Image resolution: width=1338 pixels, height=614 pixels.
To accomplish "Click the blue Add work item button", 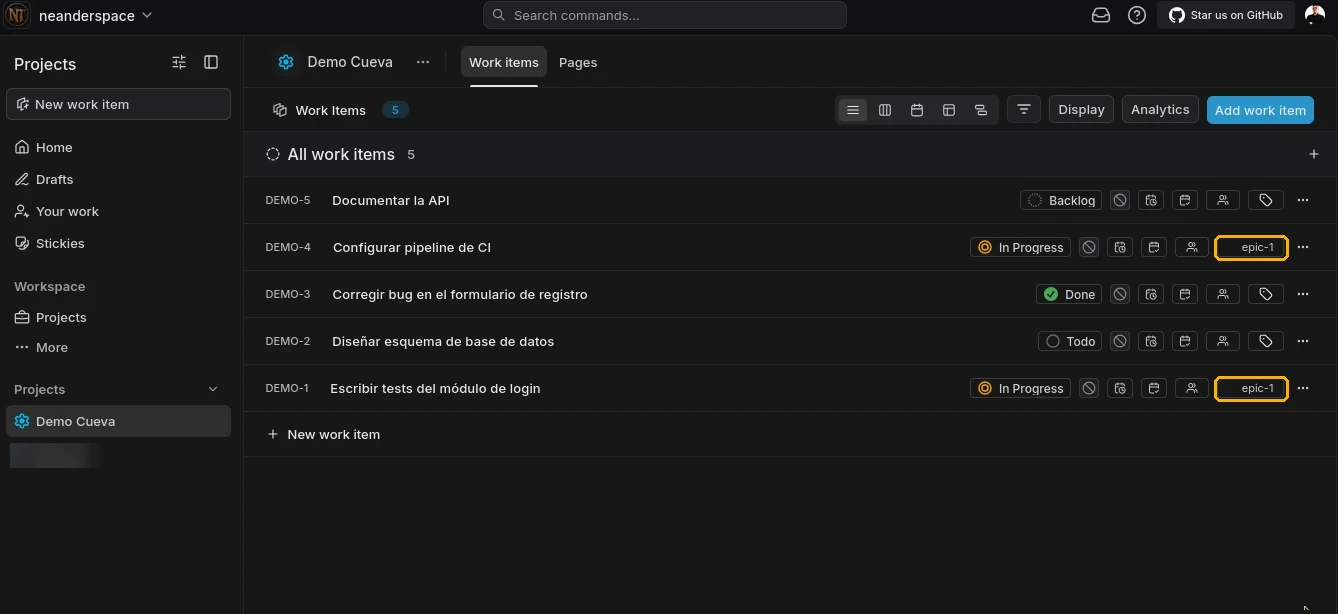I will (x=1260, y=110).
